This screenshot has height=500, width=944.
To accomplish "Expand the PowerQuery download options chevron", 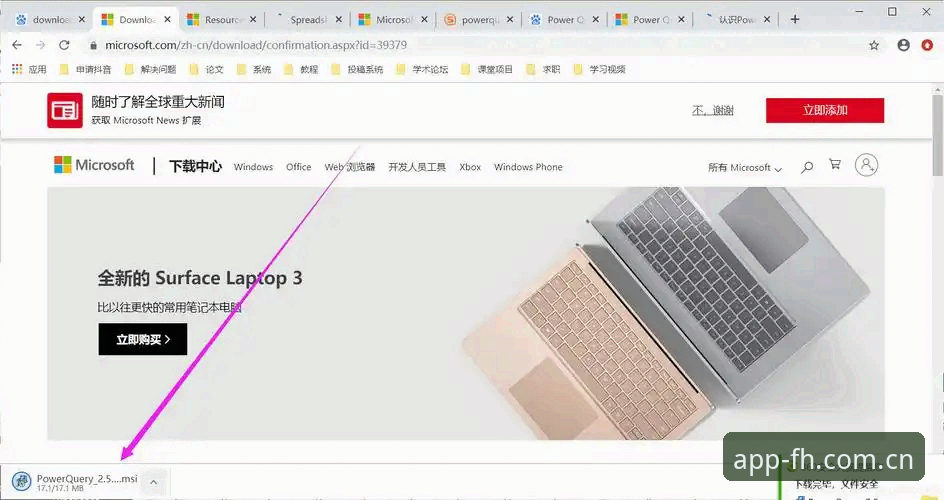I will coord(154,482).
